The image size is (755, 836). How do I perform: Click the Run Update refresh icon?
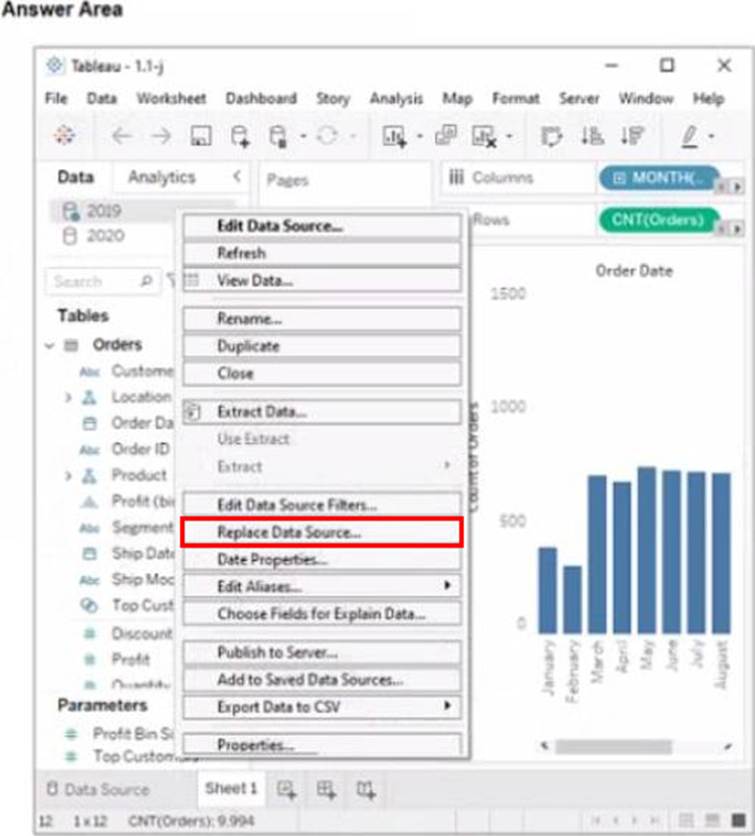(x=327, y=136)
